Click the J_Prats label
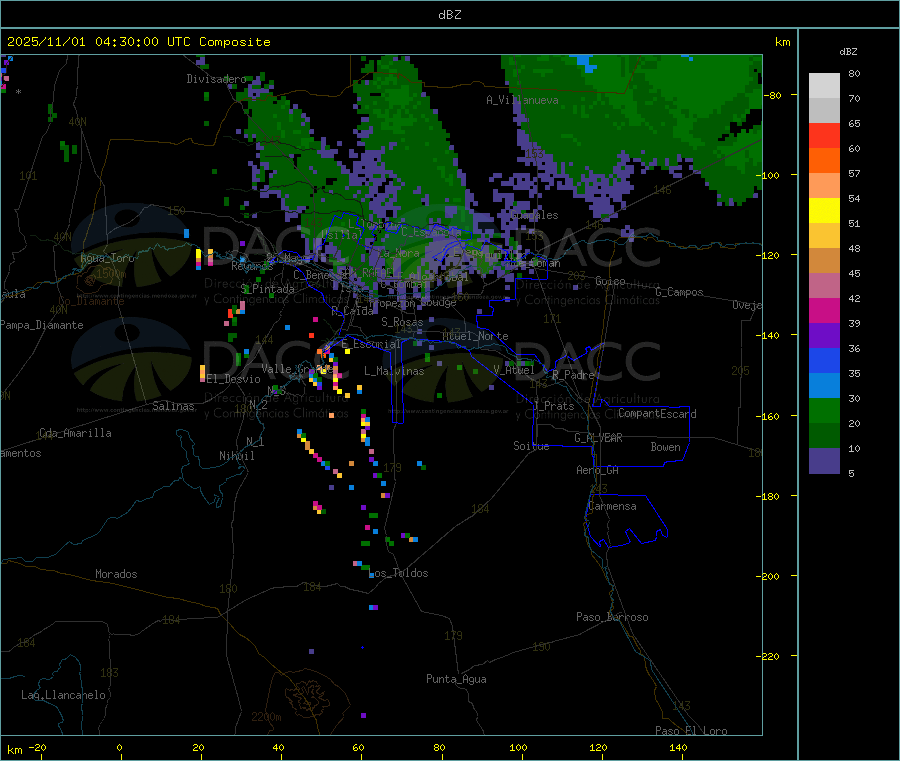The height and width of the screenshot is (761, 900). tap(554, 406)
